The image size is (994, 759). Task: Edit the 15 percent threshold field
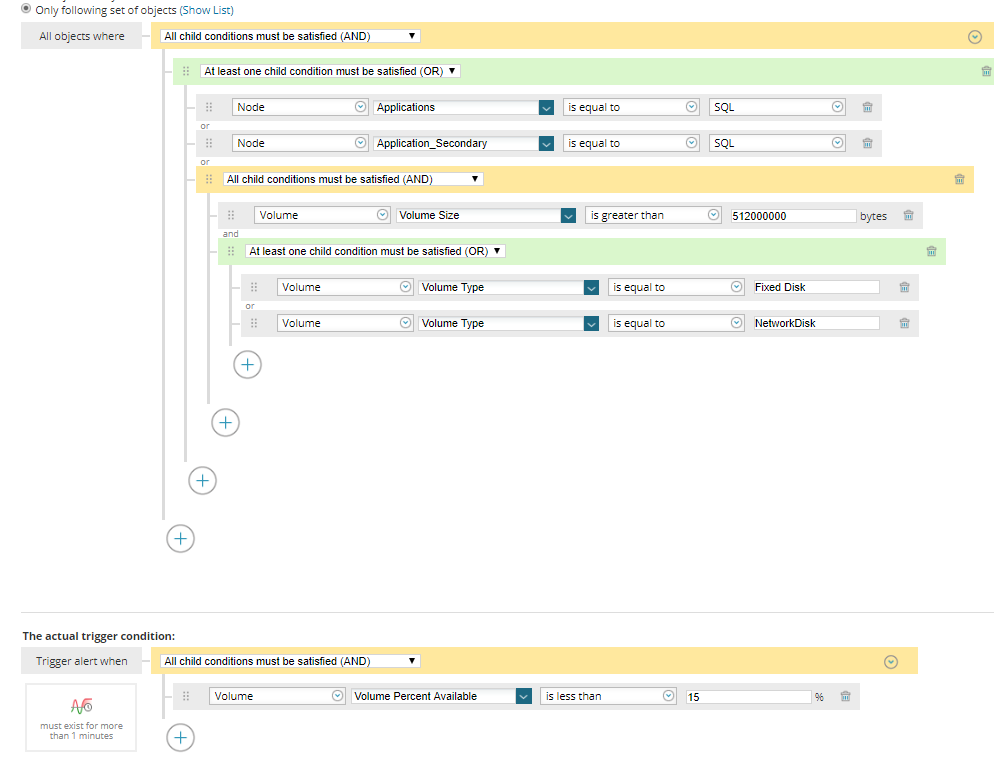[749, 697]
